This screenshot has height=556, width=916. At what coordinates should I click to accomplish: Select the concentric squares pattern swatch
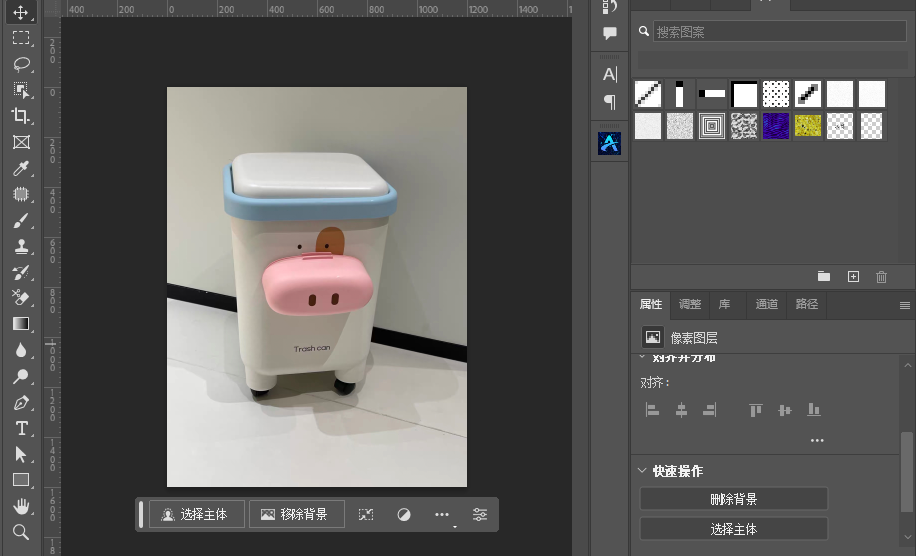point(712,126)
